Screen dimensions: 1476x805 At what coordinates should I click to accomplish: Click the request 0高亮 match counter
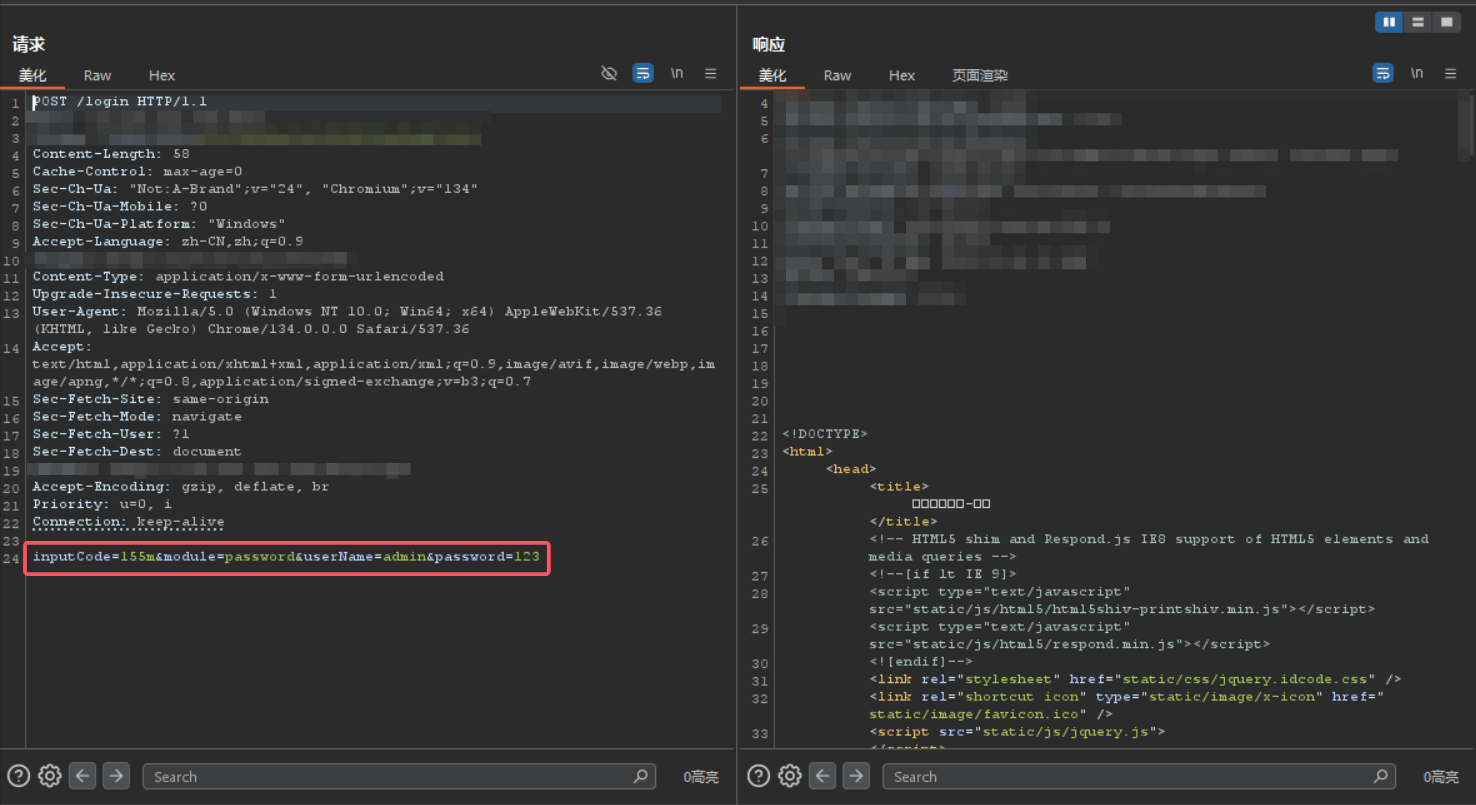coord(701,777)
